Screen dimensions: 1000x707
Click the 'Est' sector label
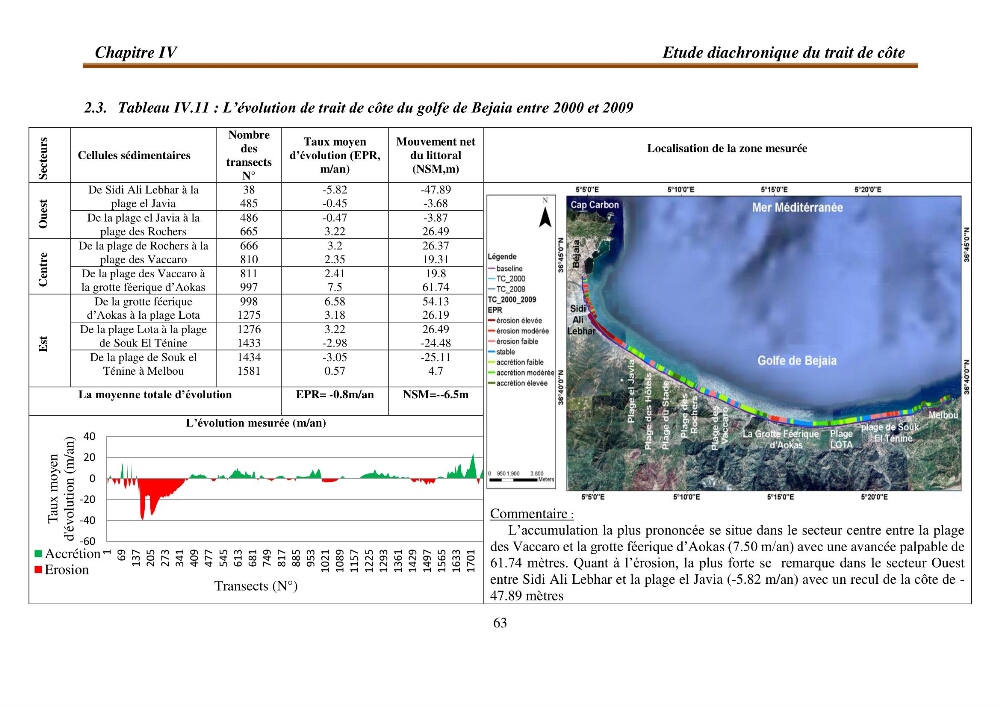pyautogui.click(x=43, y=344)
